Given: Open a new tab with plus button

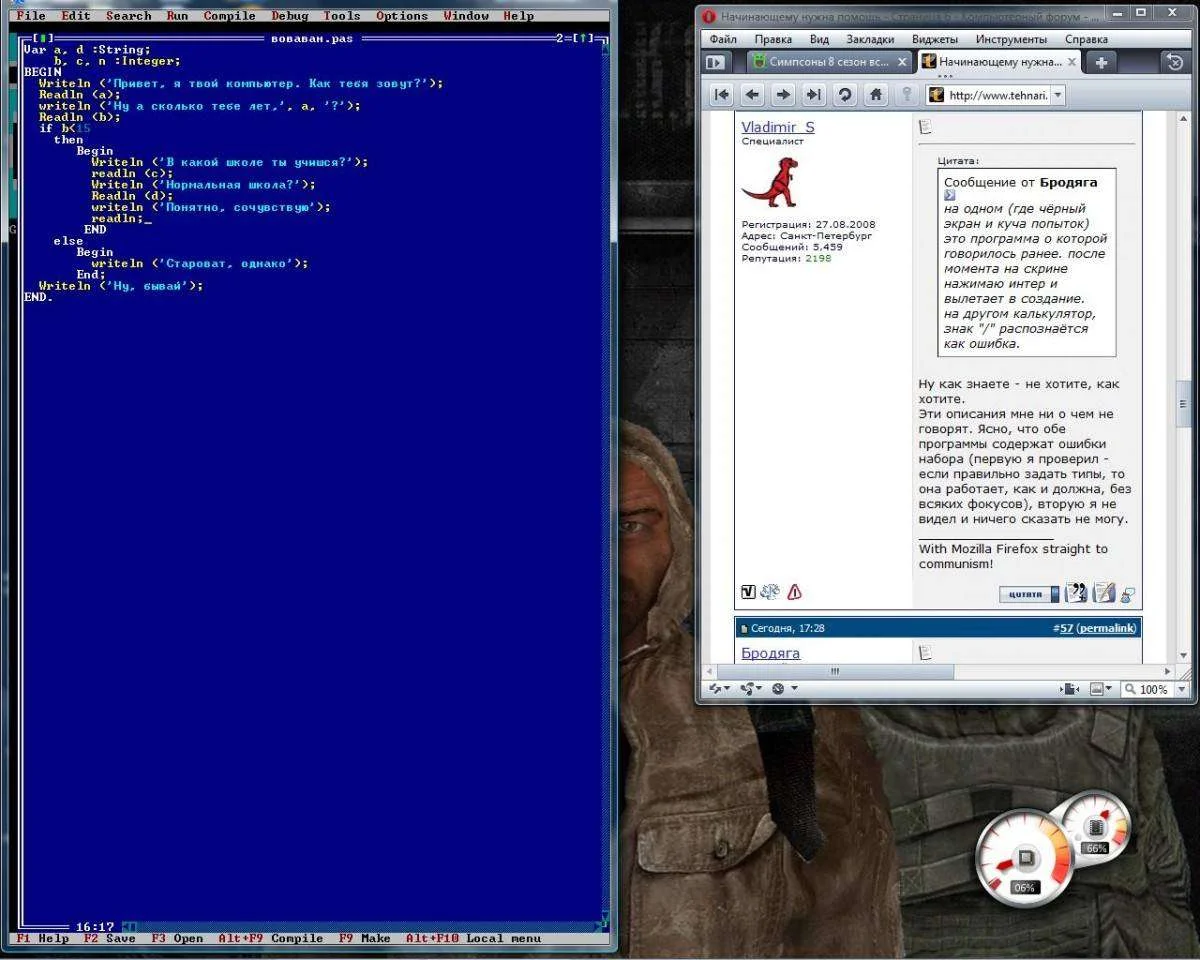Looking at the screenshot, I should pyautogui.click(x=1101, y=62).
